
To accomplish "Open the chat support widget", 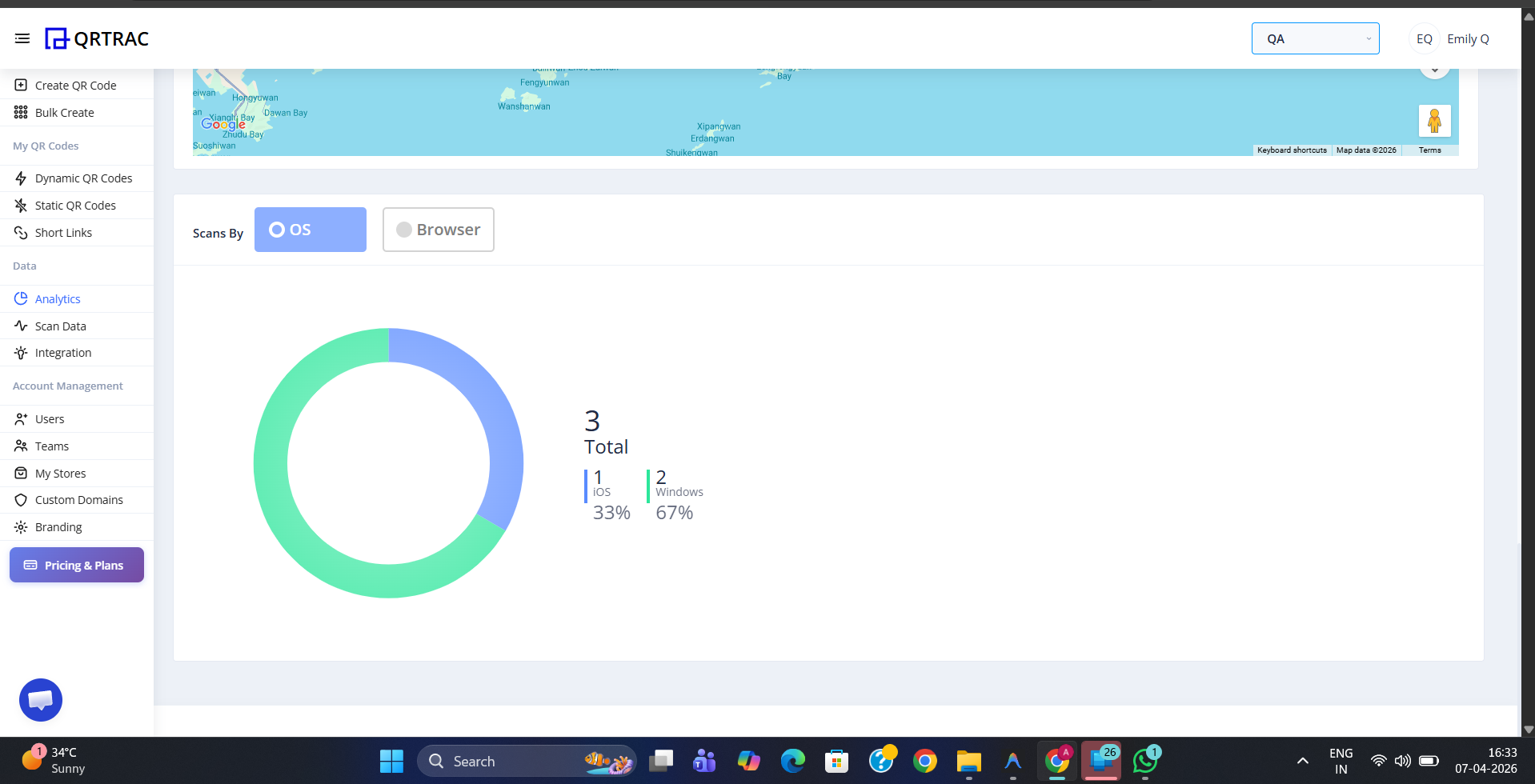I will pos(40,699).
